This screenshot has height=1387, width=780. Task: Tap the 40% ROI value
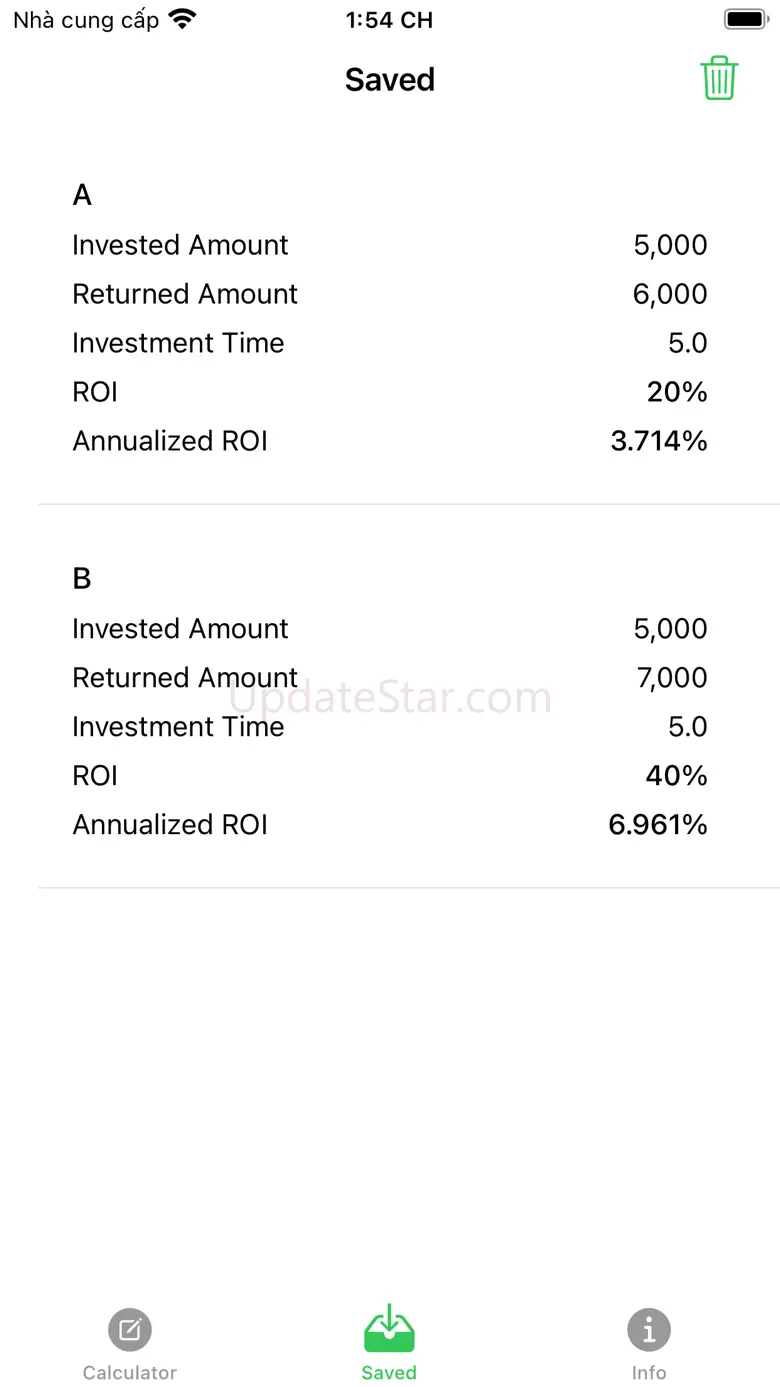[677, 776]
